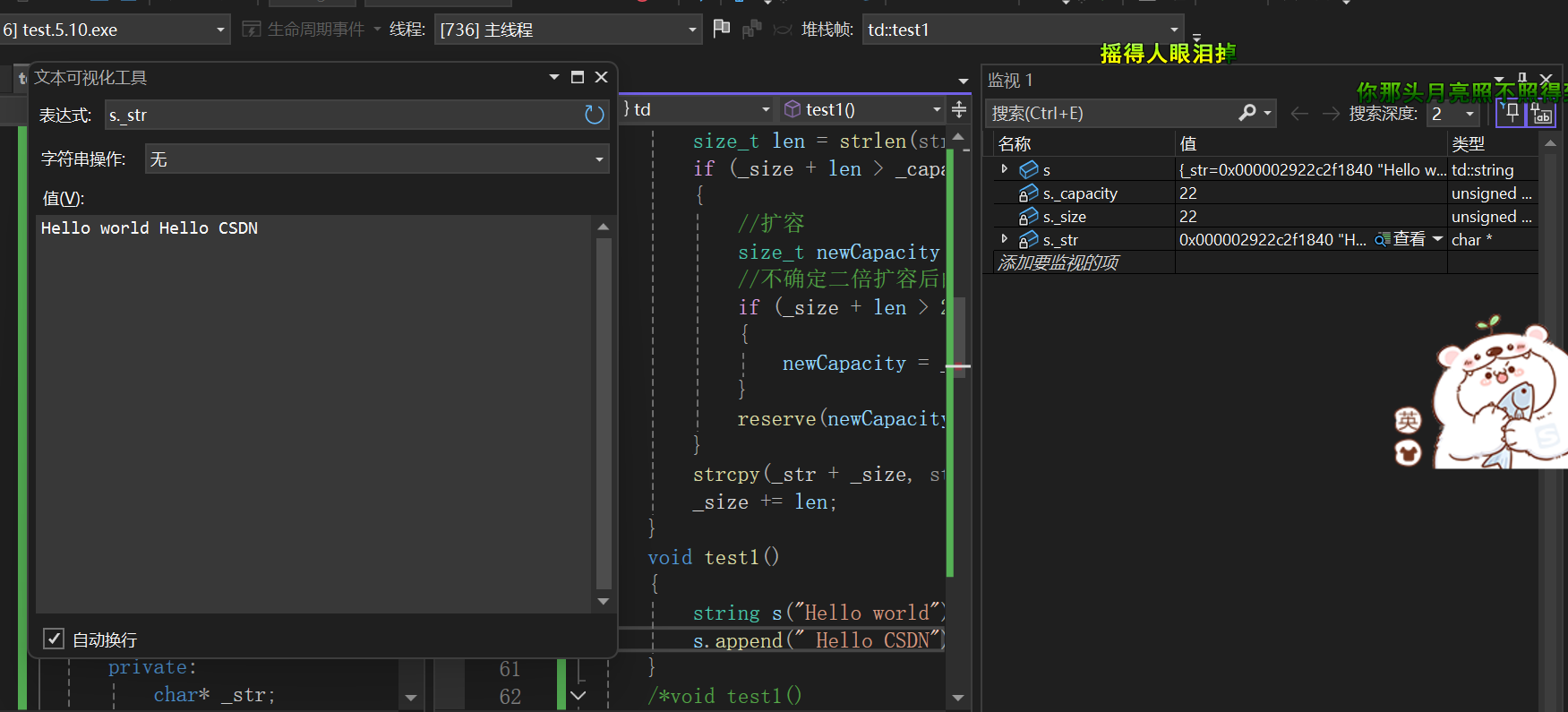
Task: Open the editor tab overflow dropdown arrow
Action: [x=964, y=81]
